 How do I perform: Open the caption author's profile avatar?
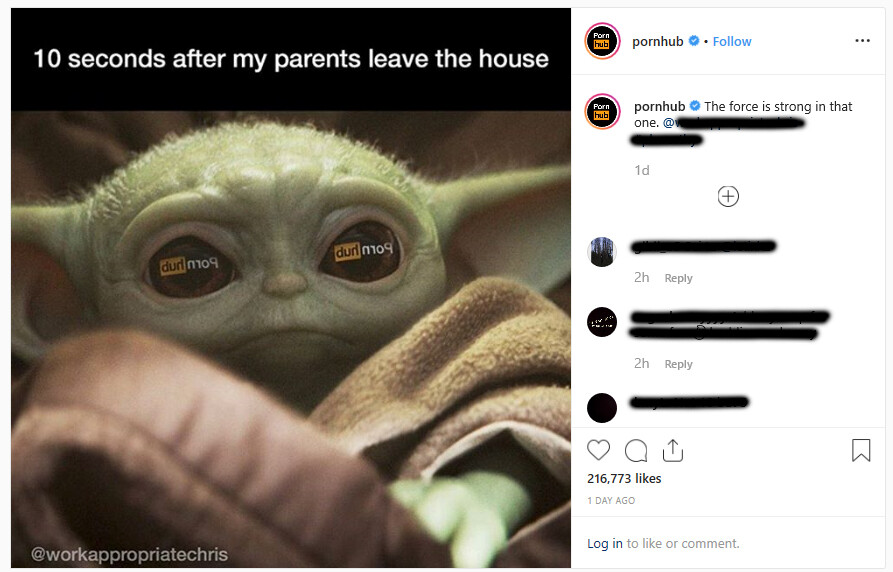602,112
